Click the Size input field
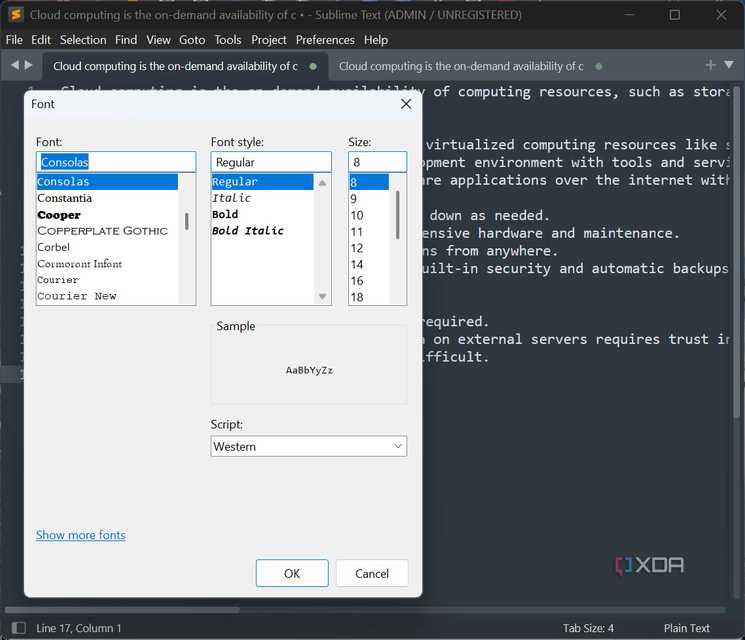This screenshot has height=640, width=745. (377, 162)
